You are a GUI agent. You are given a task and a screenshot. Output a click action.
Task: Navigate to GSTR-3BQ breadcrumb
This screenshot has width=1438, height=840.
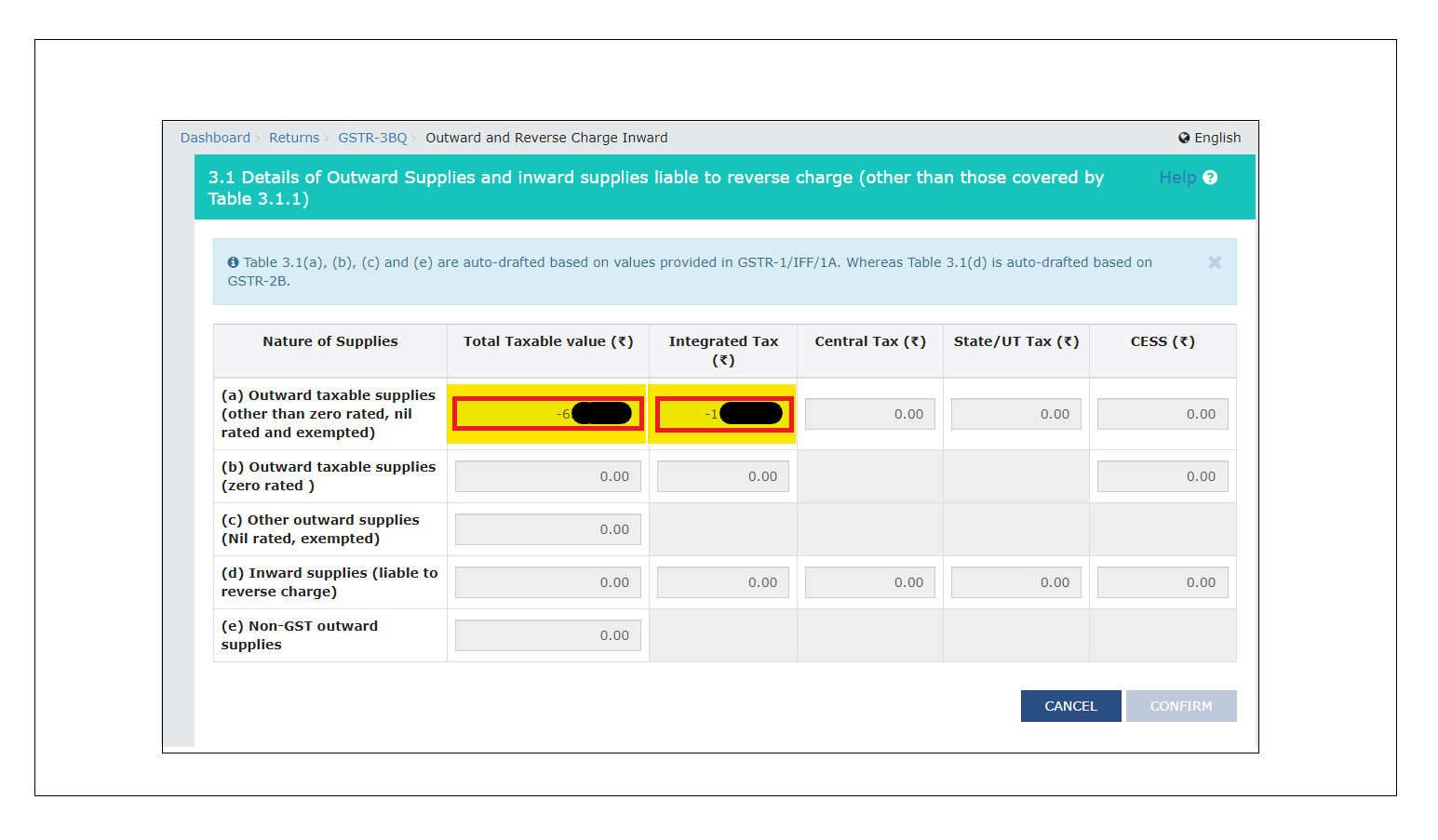372,138
